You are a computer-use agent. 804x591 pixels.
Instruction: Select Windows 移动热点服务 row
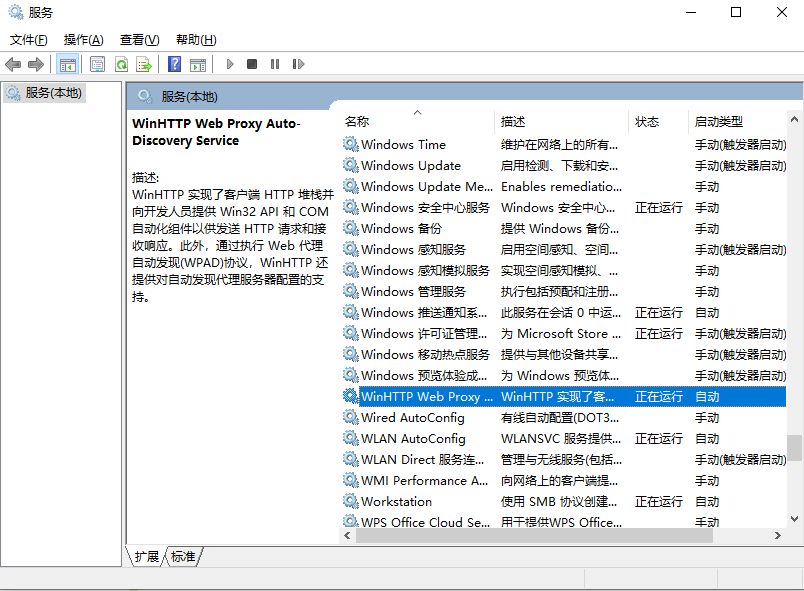click(x=563, y=355)
